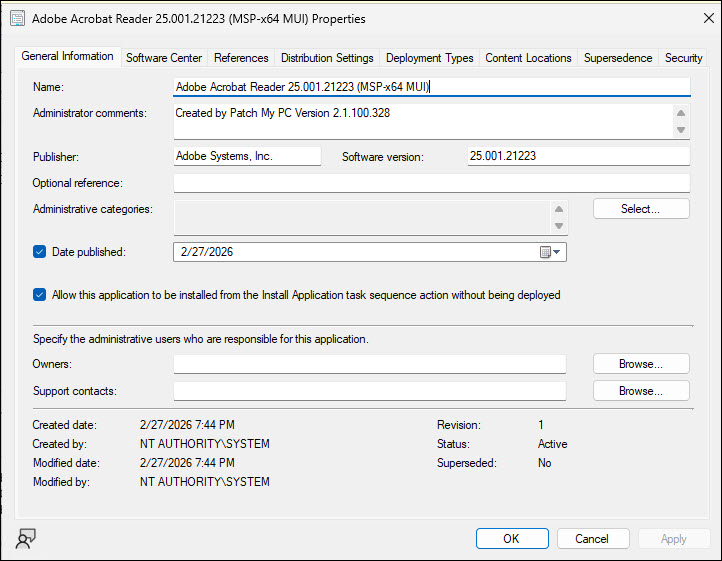This screenshot has height=561, width=722.
Task: Open the Deployment Types tab
Action: tap(430, 58)
